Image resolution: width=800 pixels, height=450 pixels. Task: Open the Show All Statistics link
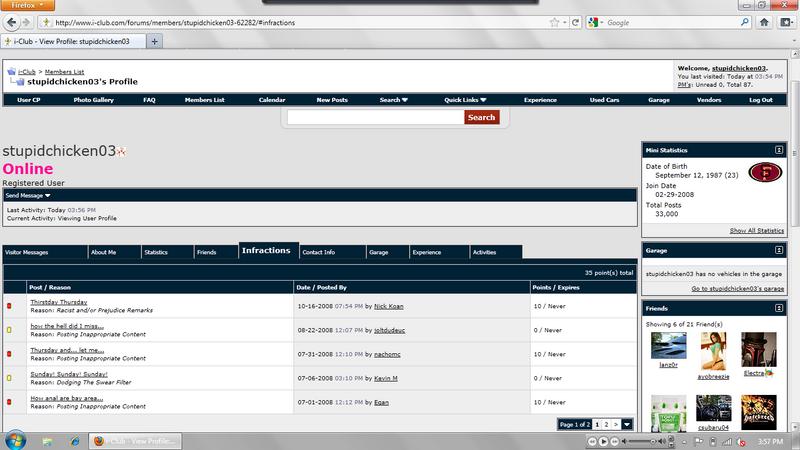pyautogui.click(x=756, y=230)
